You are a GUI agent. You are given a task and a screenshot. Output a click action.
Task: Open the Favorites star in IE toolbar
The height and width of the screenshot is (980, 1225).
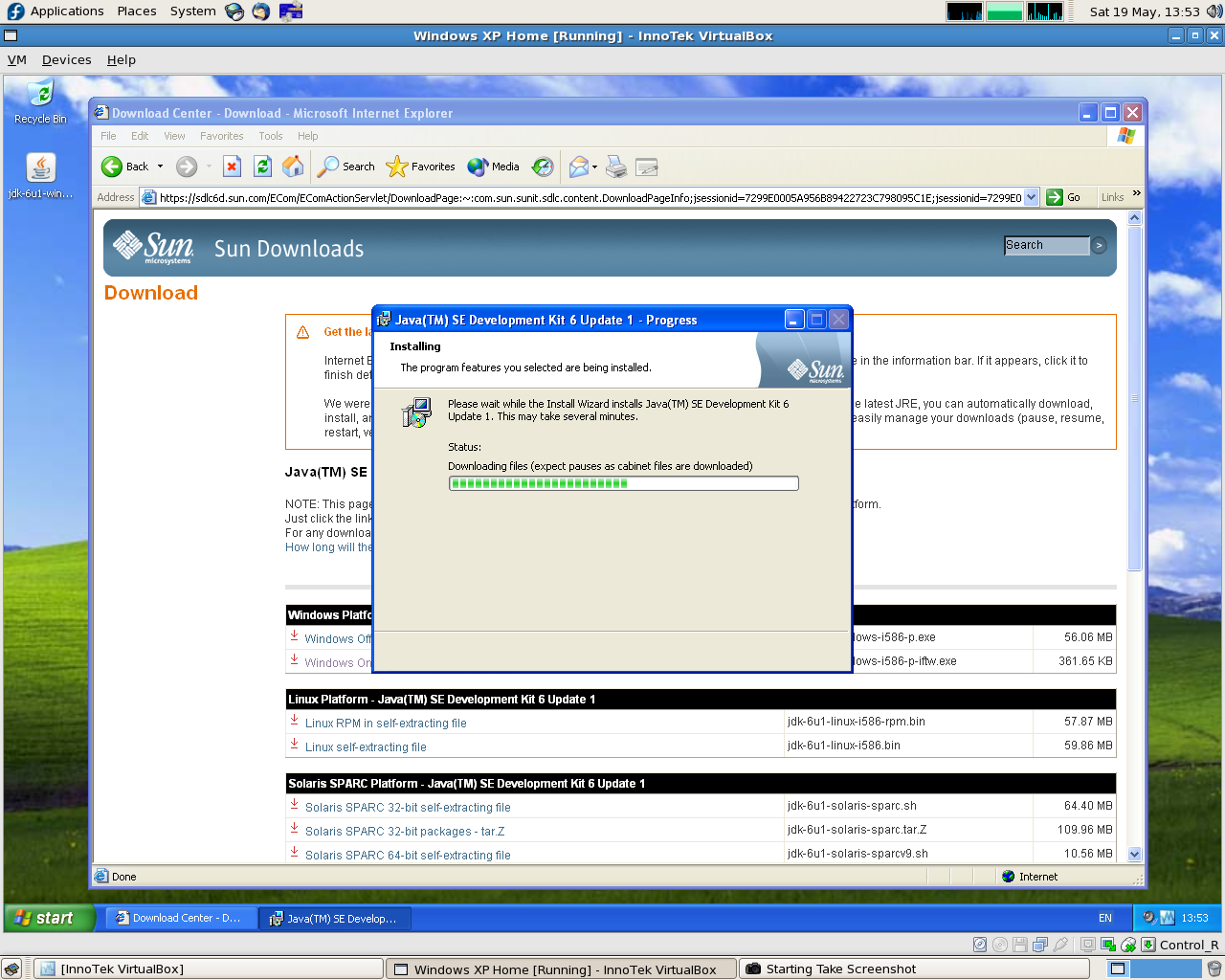pos(420,167)
